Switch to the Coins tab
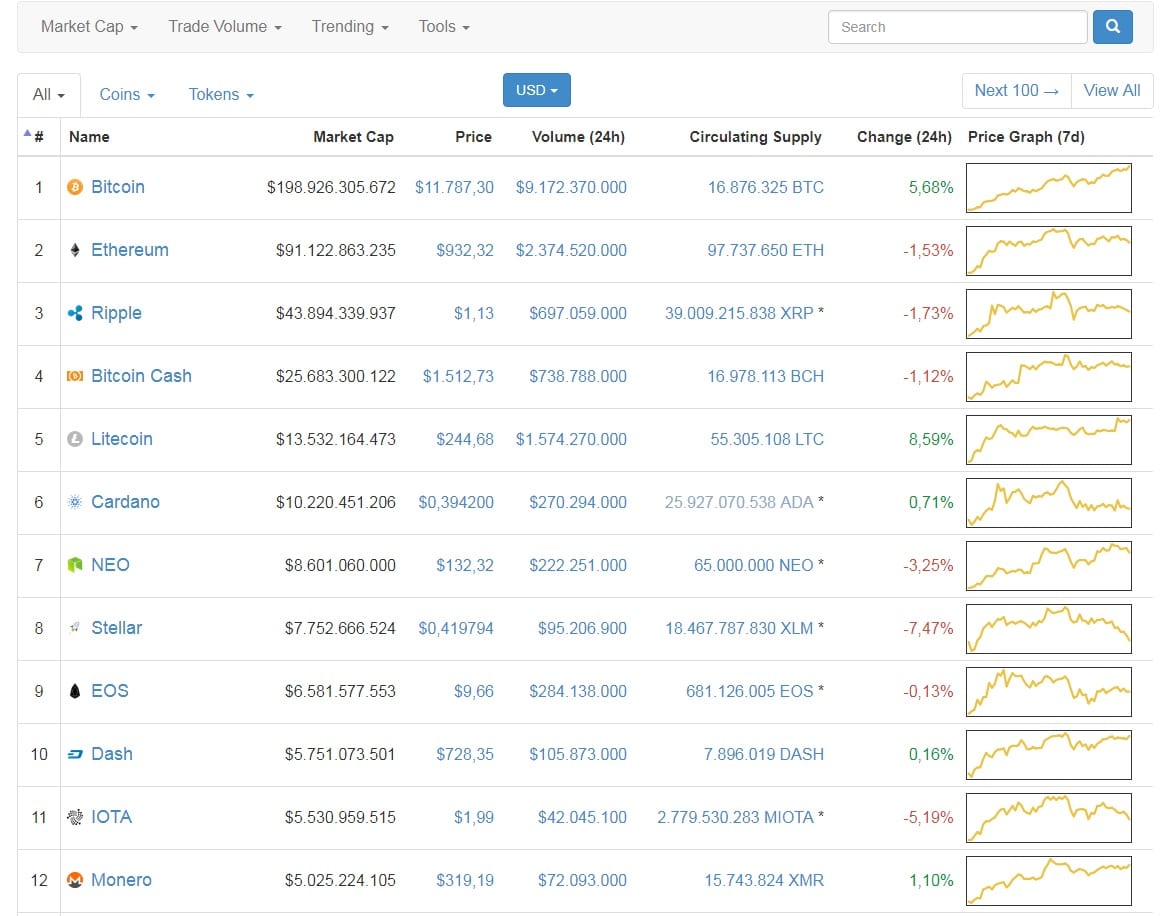The width and height of the screenshot is (1170, 916). point(127,94)
